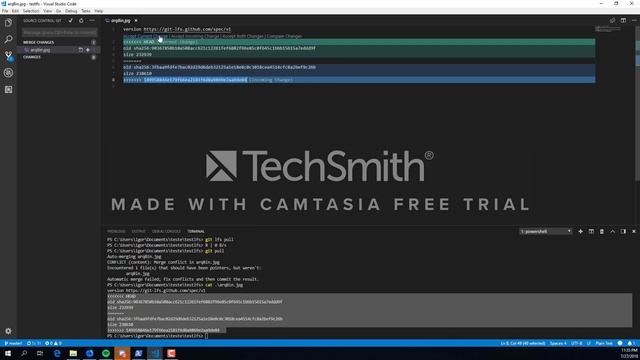Change indentation via Spaces: 4

click(558, 343)
